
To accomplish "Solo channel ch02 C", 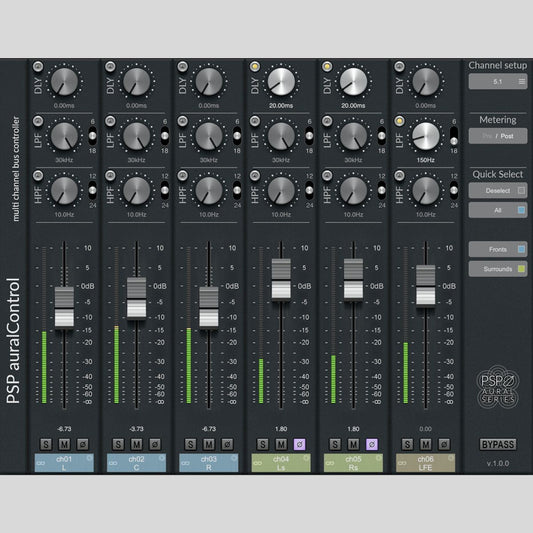I will tap(118, 444).
